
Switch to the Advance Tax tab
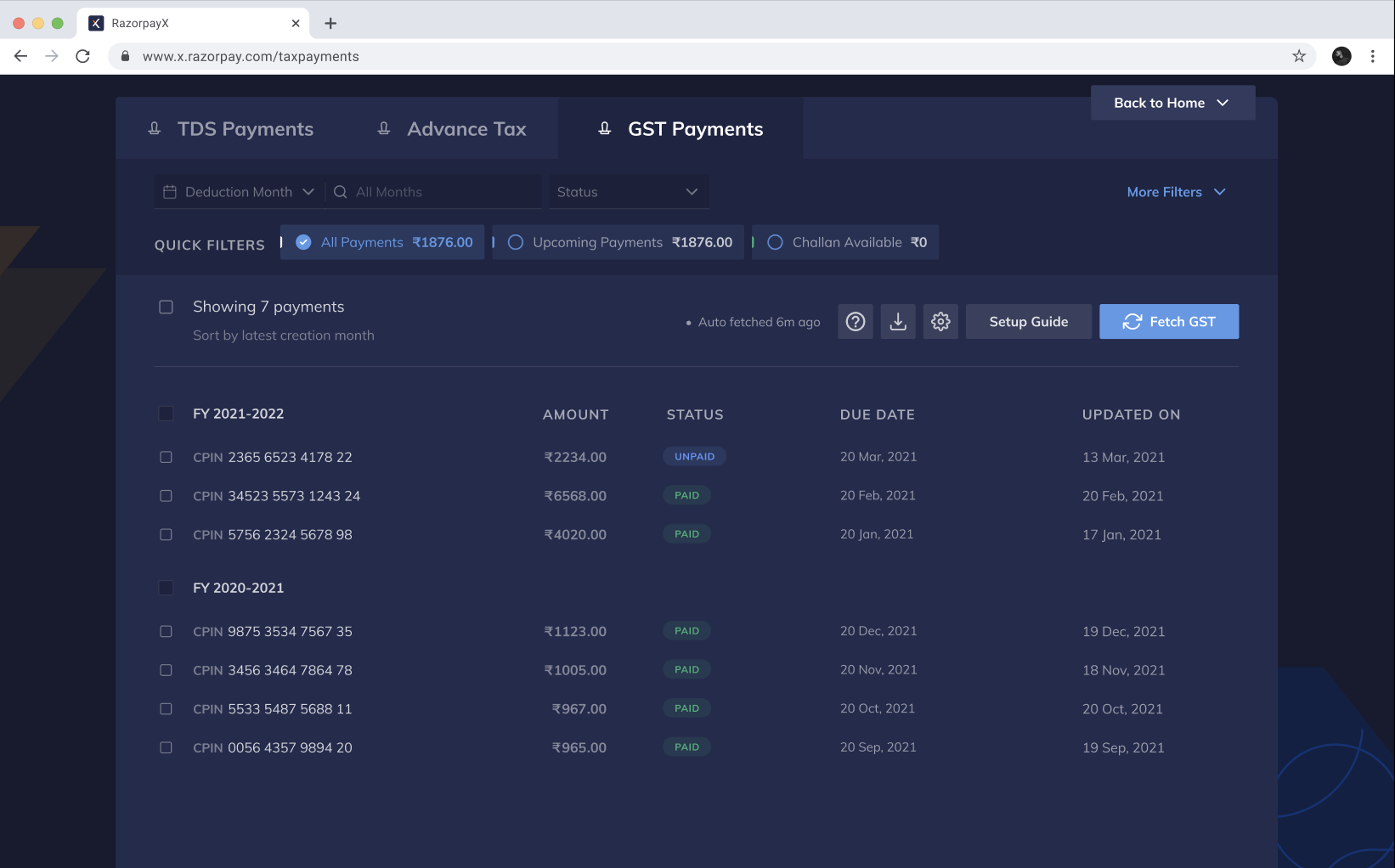(x=452, y=129)
